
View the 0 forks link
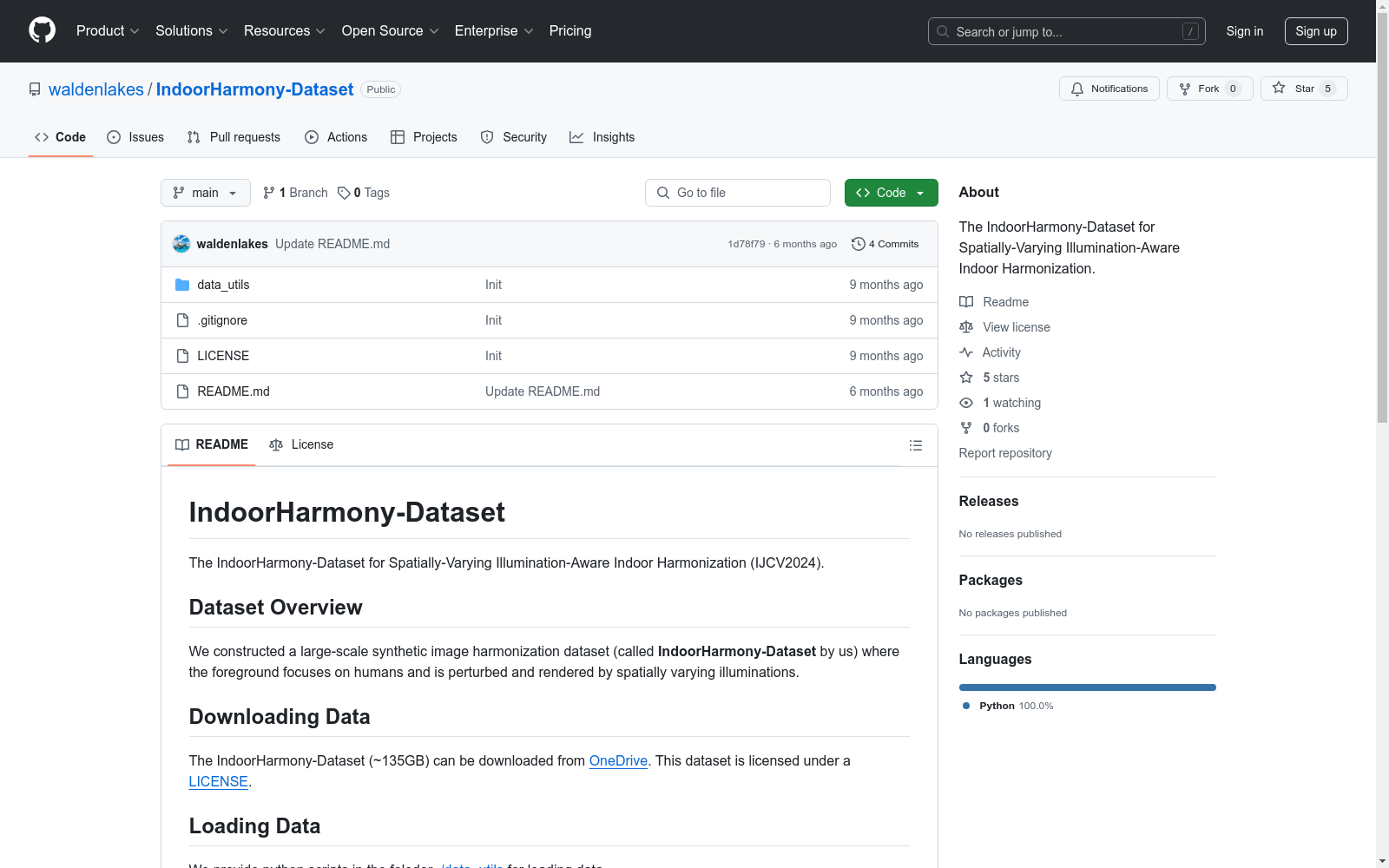990,428
